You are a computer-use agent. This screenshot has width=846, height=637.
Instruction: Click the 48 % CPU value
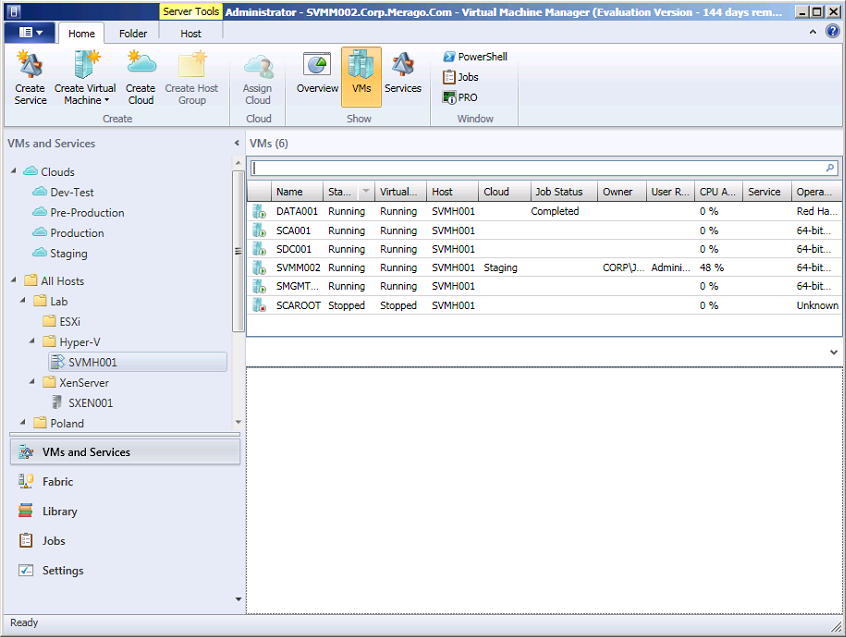[712, 268]
